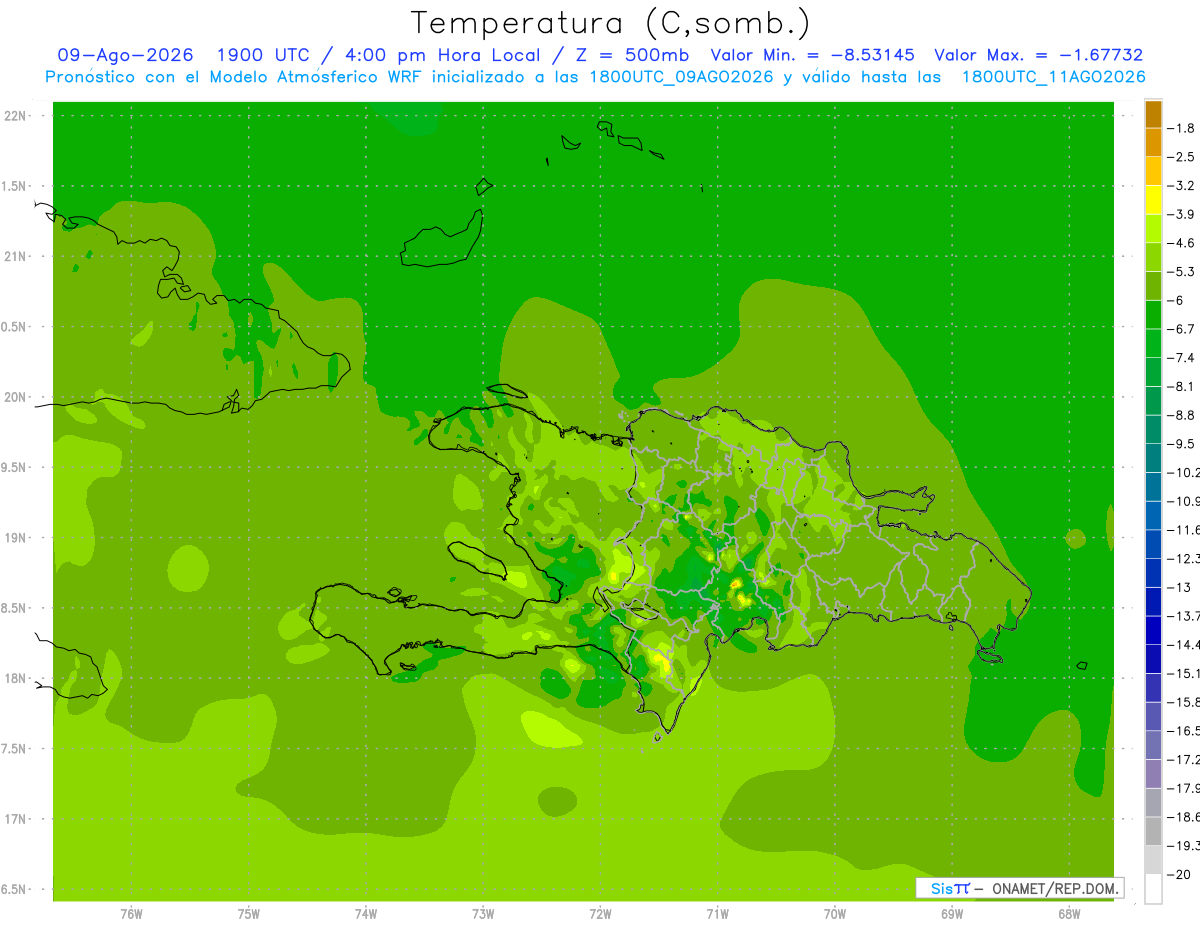The height and width of the screenshot is (927, 1200).
Task: Click the '-16.5' legend value
Action: pos(1183,731)
